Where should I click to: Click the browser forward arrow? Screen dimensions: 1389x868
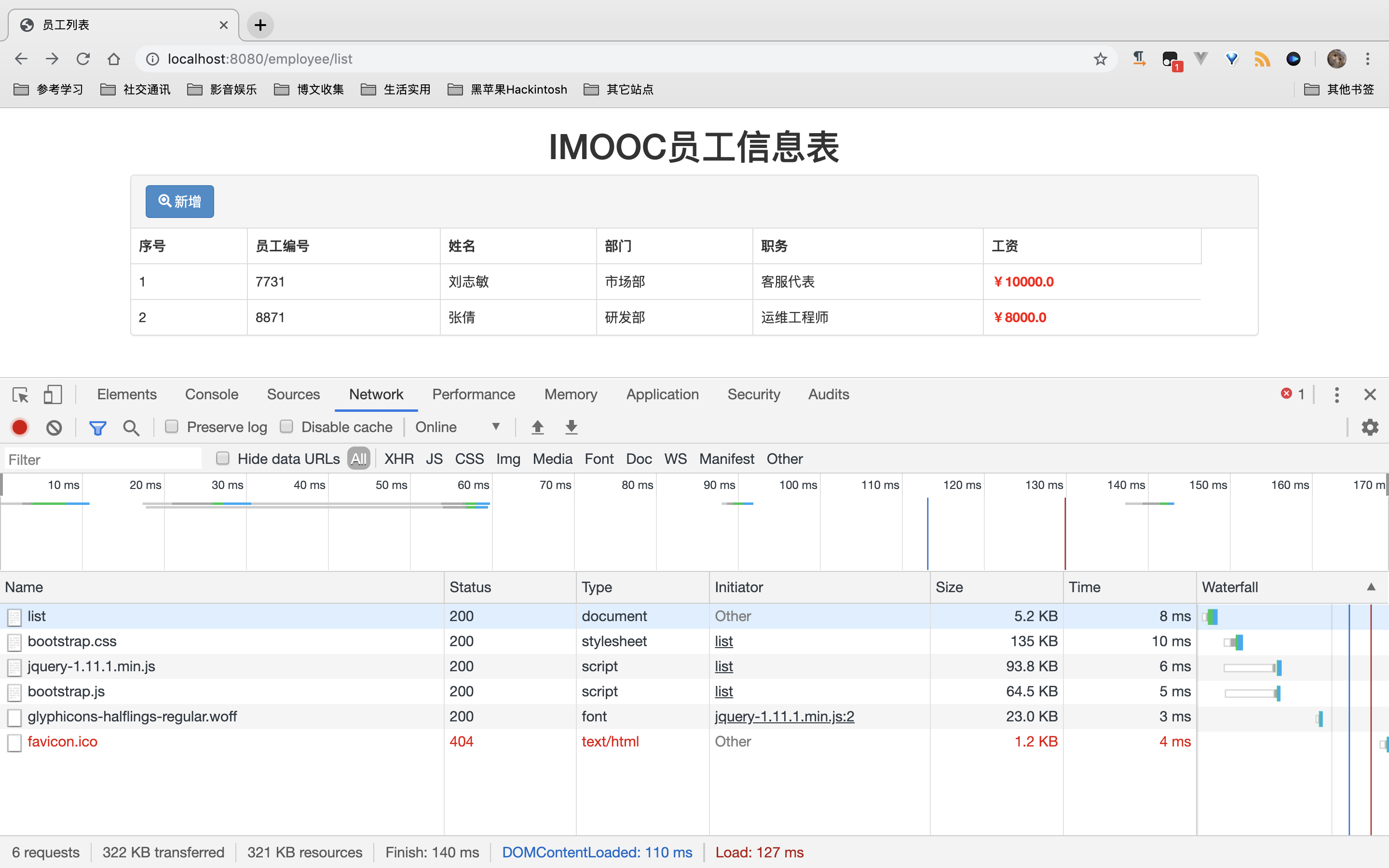click(52, 58)
